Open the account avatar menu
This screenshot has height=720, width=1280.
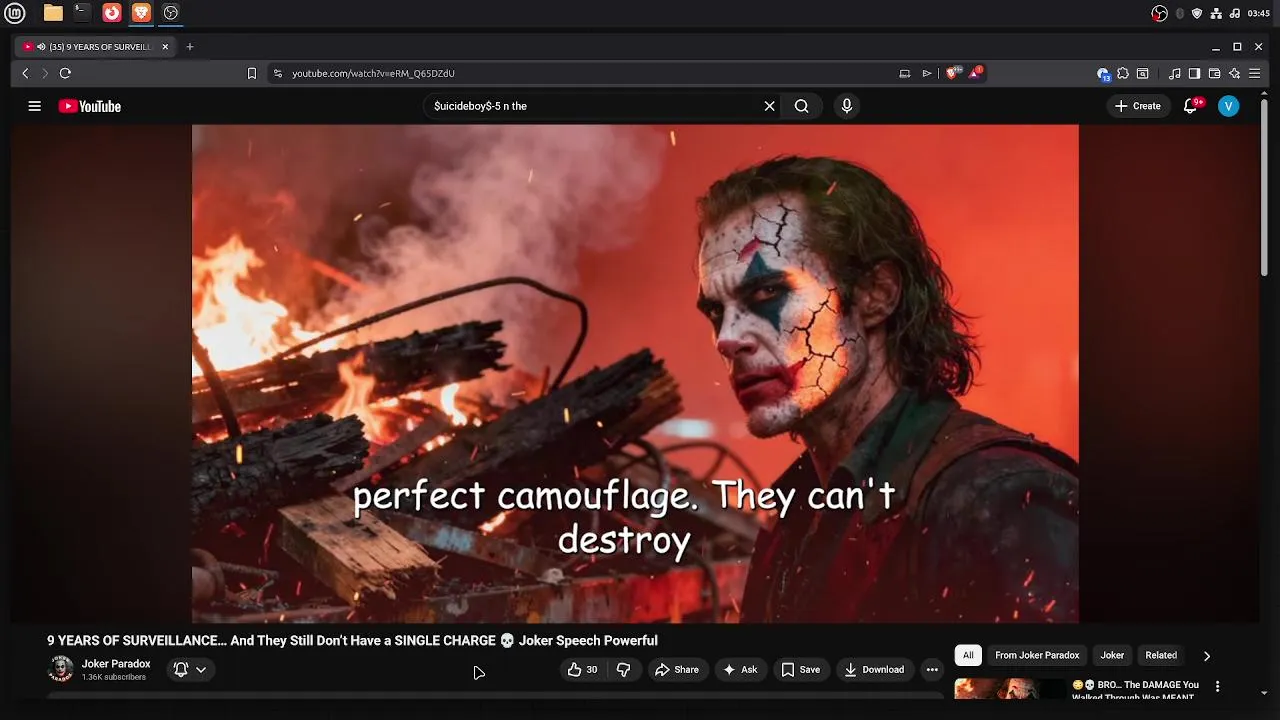click(1228, 106)
